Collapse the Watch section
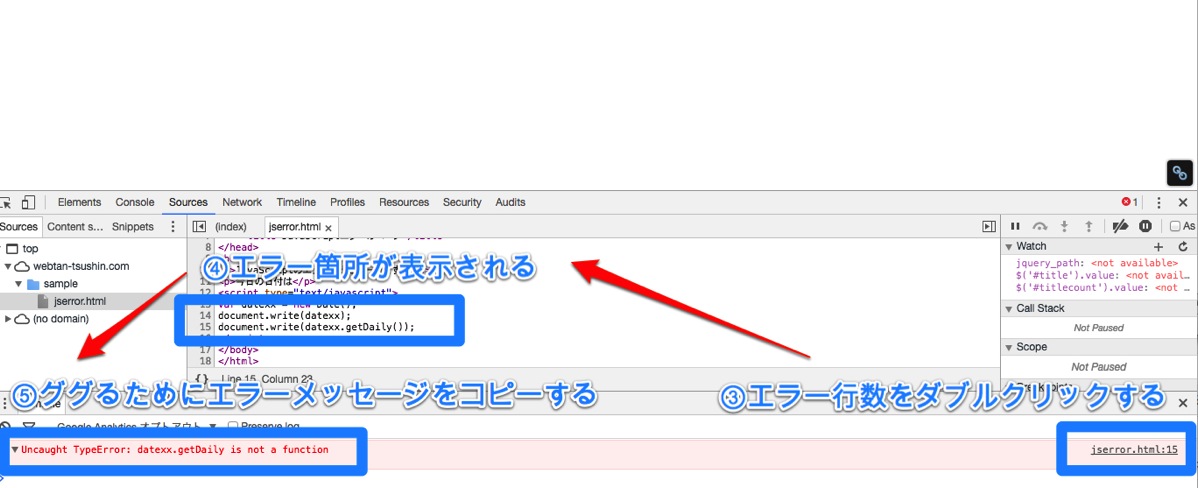This screenshot has height=488, width=1198. 1009,247
